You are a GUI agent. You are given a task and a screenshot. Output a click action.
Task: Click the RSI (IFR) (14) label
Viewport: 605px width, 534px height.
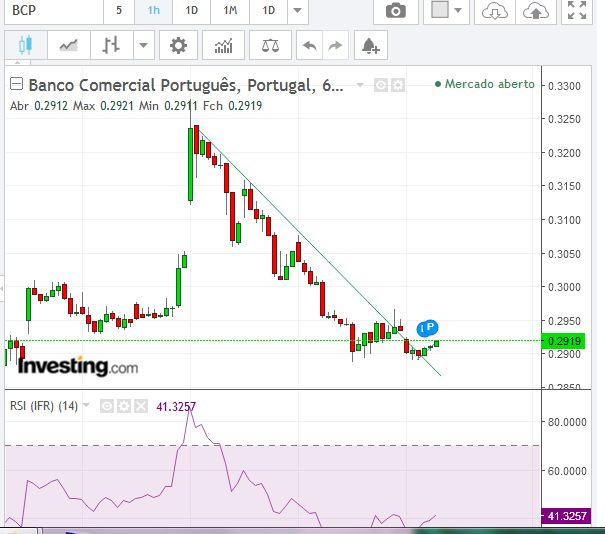44,406
